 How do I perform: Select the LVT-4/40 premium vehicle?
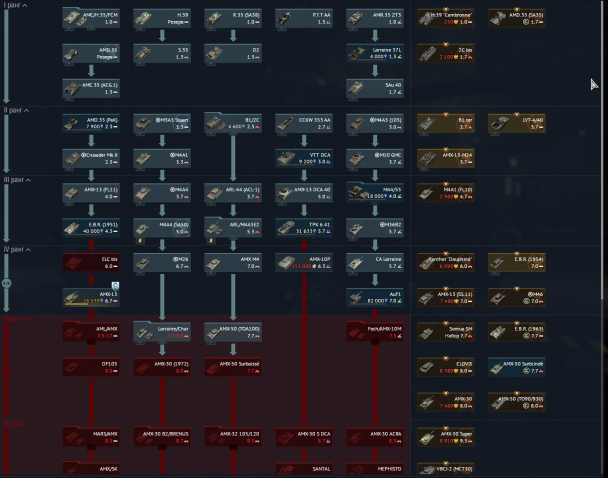[x=515, y=122]
